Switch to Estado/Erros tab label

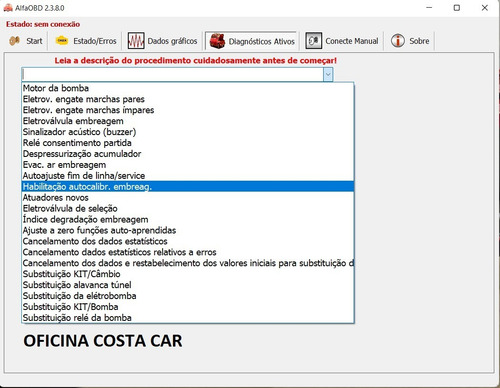(95, 41)
